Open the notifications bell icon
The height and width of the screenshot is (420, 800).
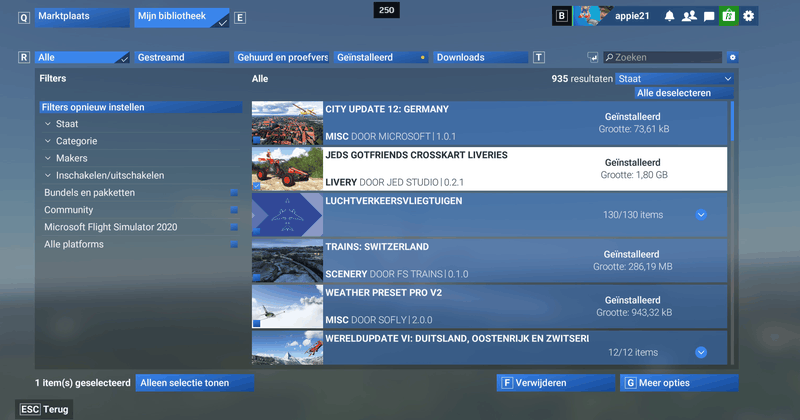pyautogui.click(x=669, y=16)
